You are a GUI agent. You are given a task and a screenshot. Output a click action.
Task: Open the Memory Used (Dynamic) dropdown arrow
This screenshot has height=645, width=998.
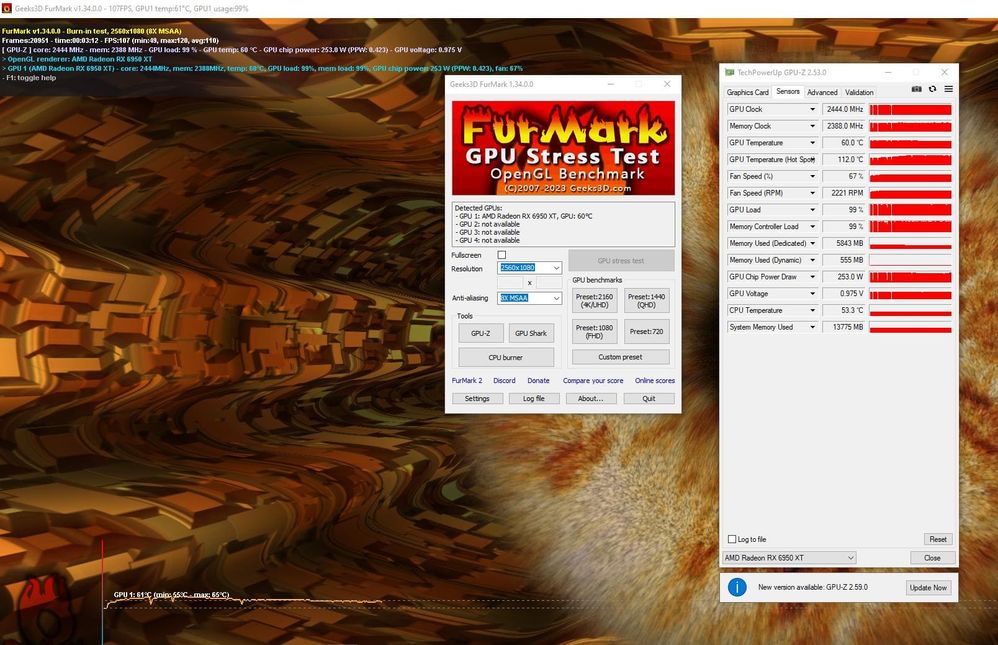812,260
